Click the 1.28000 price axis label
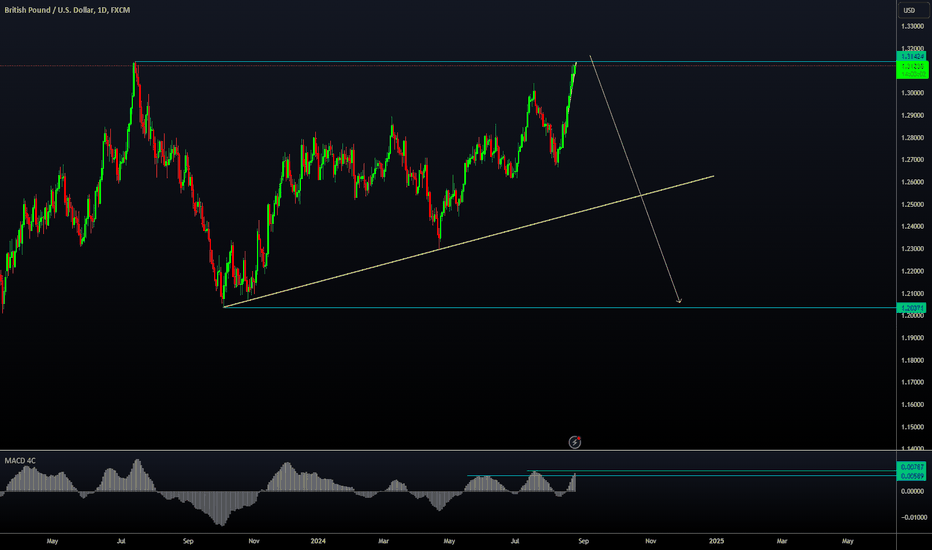Image resolution: width=932 pixels, height=550 pixels. tap(912, 138)
